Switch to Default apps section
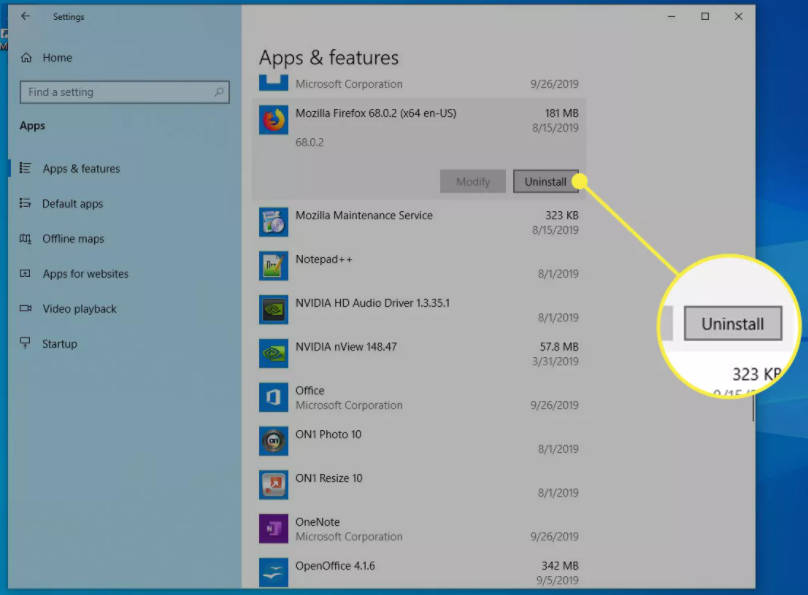 pos(72,204)
